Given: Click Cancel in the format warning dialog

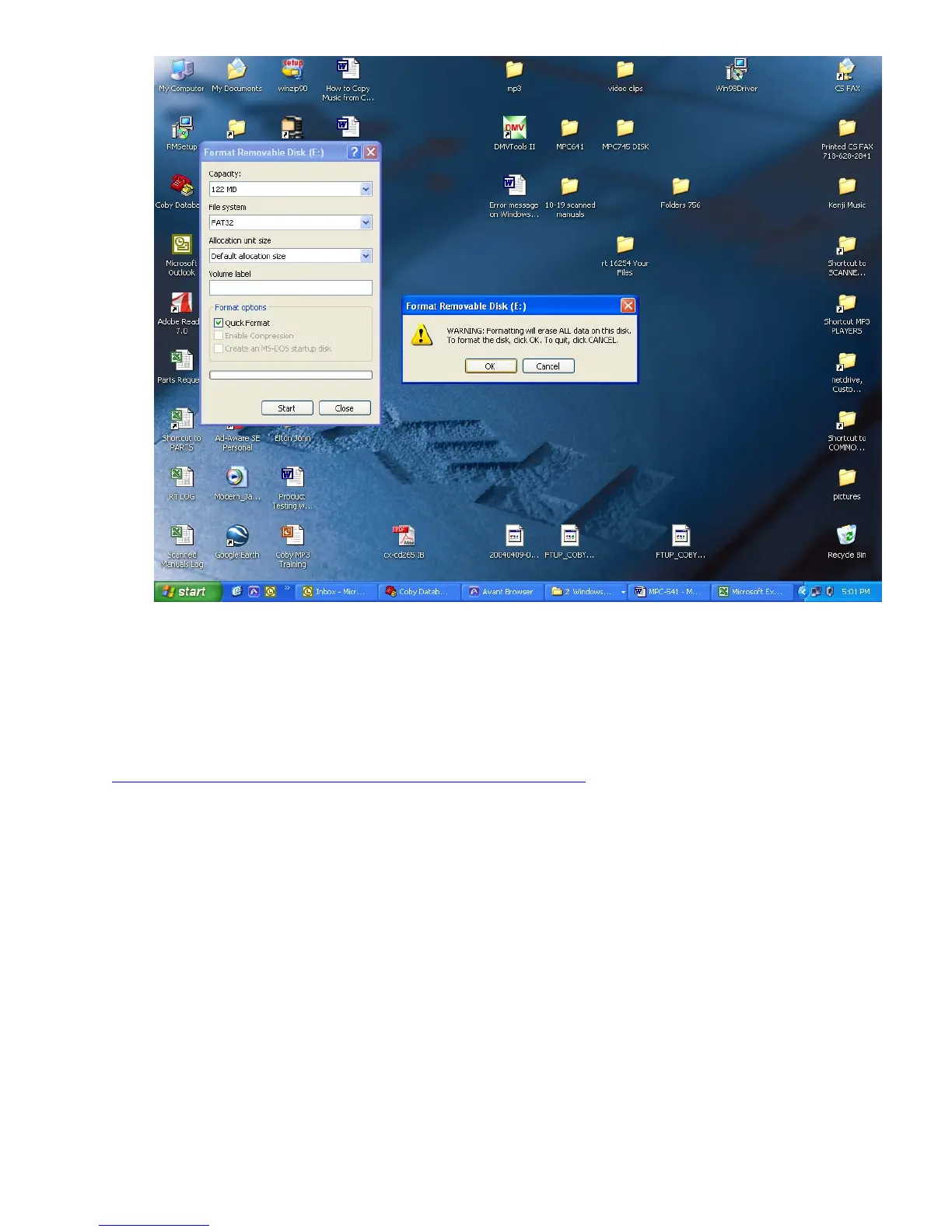Looking at the screenshot, I should [x=548, y=366].
